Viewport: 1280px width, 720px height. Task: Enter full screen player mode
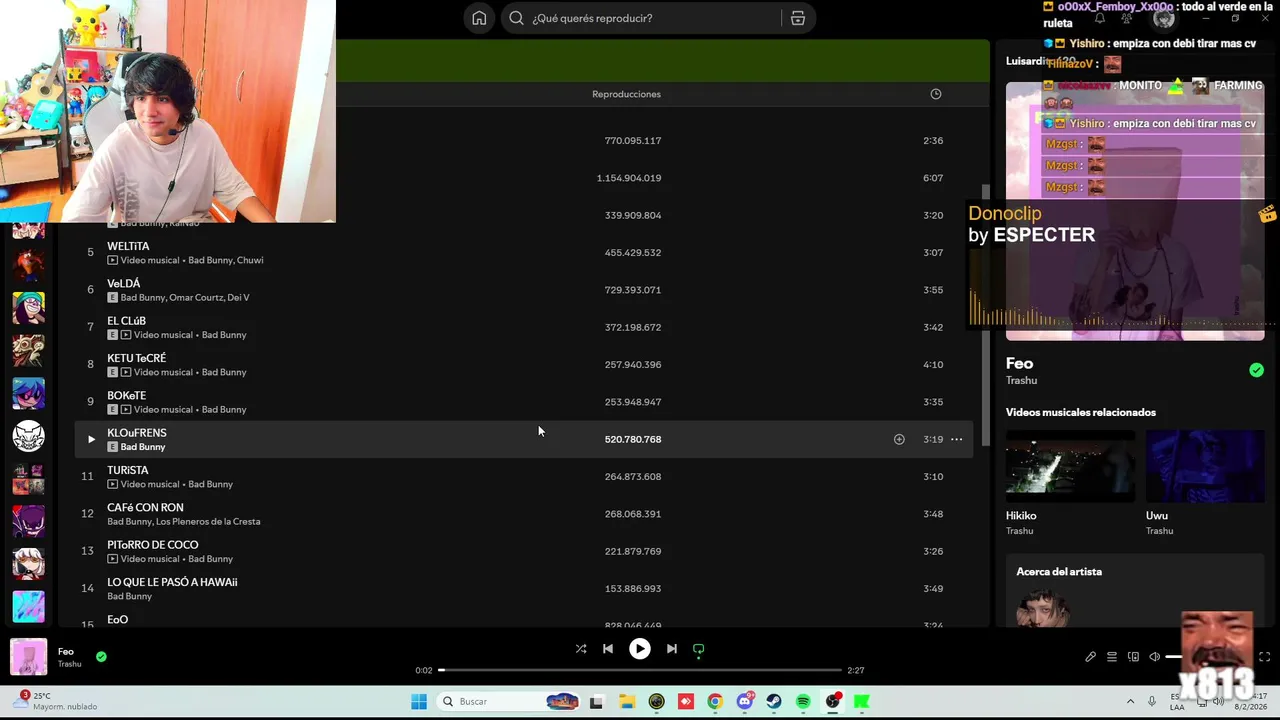point(1264,657)
